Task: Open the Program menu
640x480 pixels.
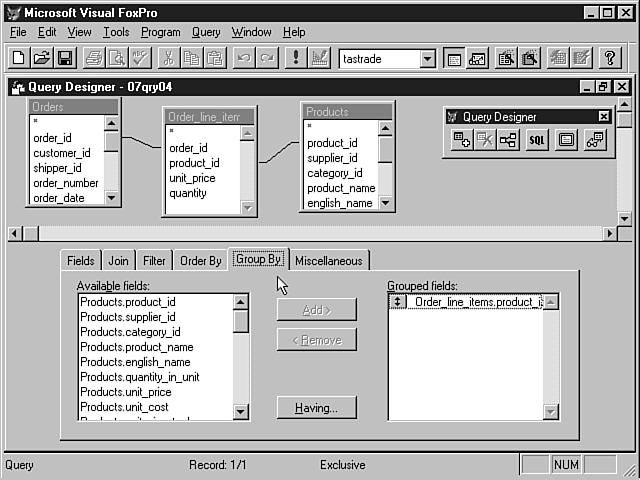Action: tap(160, 32)
